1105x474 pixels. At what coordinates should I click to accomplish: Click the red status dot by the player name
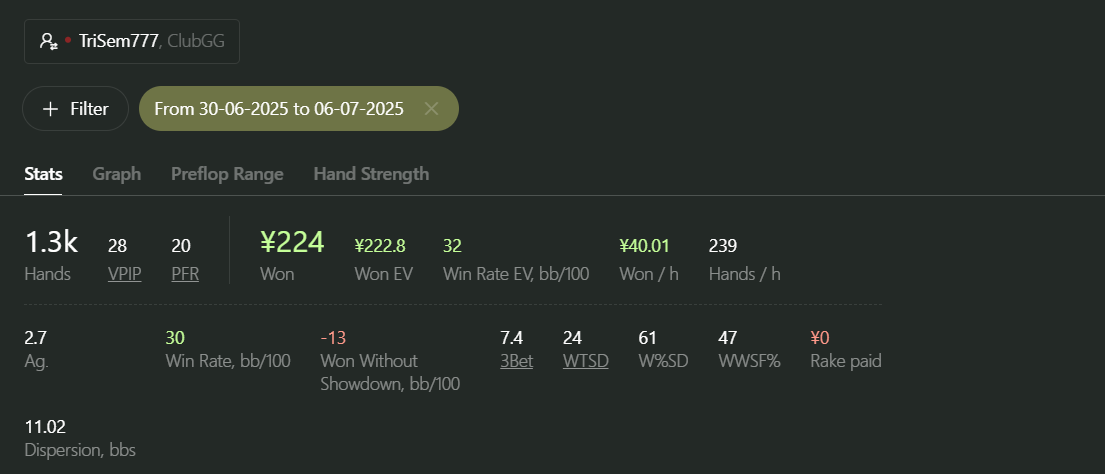click(x=68, y=40)
